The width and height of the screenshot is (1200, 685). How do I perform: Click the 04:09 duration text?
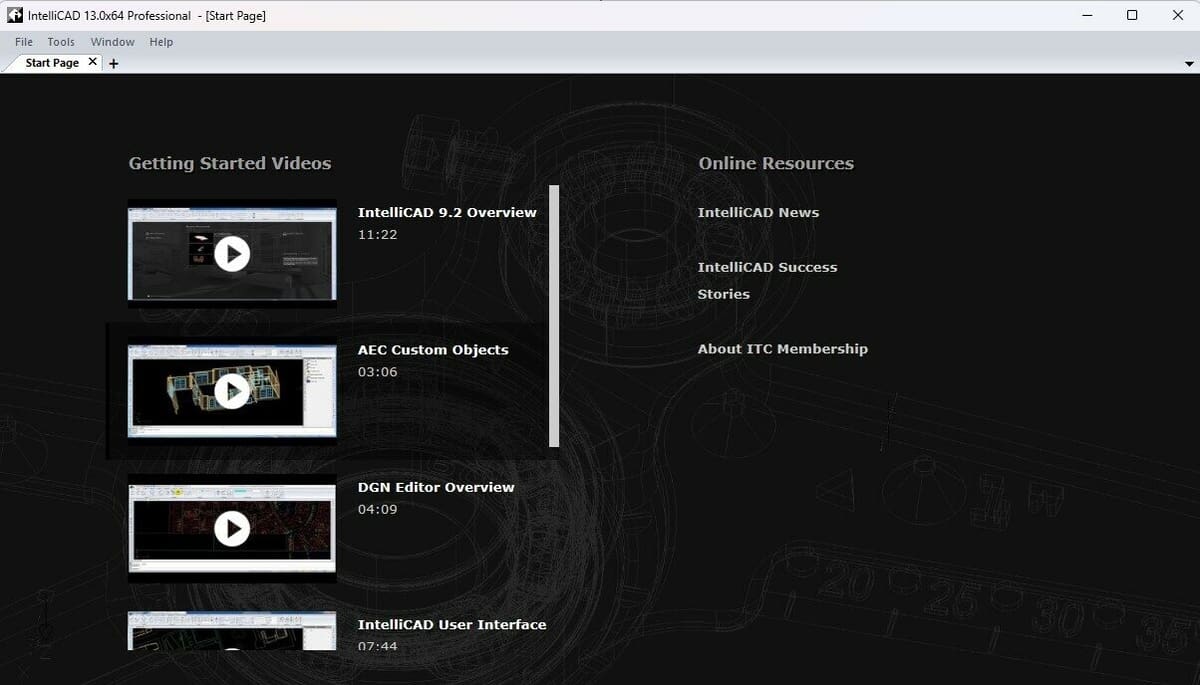[x=378, y=509]
